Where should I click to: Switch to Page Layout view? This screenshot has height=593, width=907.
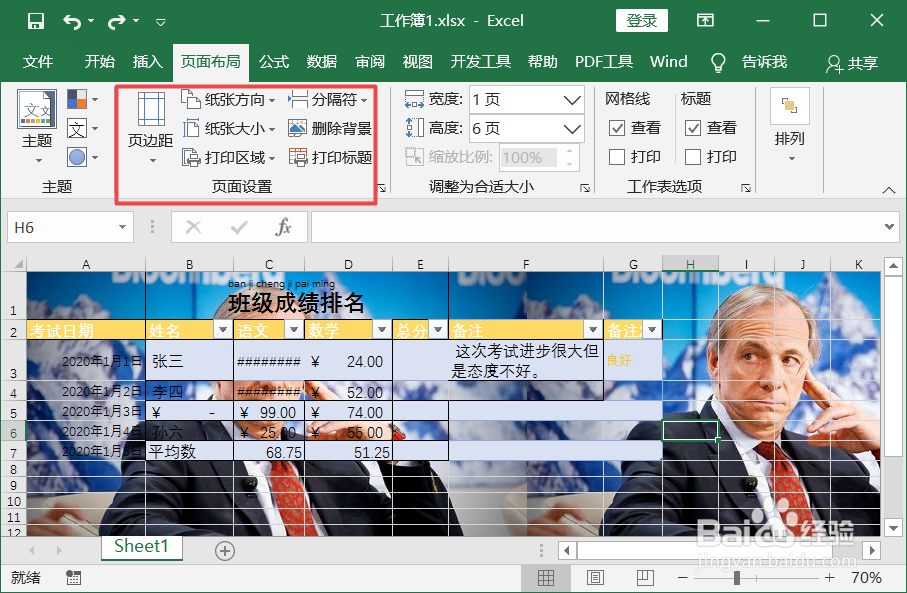pos(595,577)
